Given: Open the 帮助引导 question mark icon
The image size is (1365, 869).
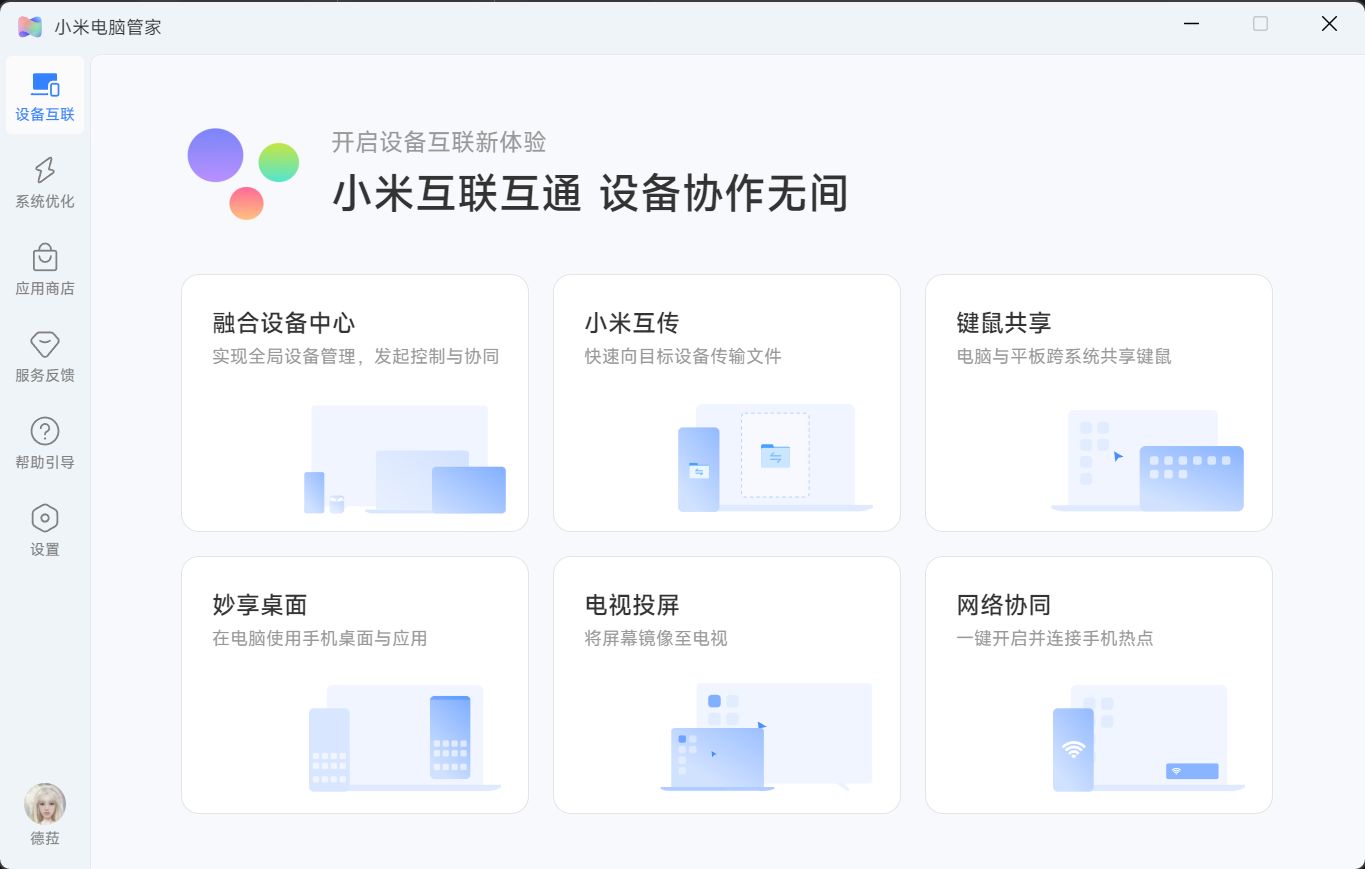Looking at the screenshot, I should (x=45, y=431).
